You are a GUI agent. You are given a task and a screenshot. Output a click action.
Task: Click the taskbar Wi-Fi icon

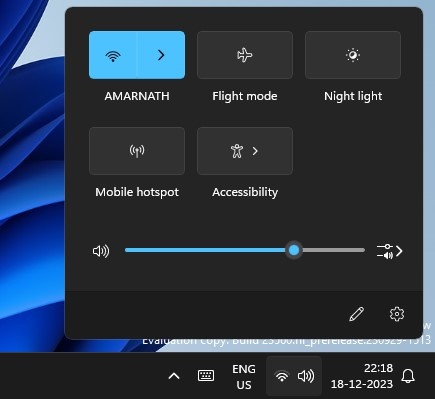point(282,376)
